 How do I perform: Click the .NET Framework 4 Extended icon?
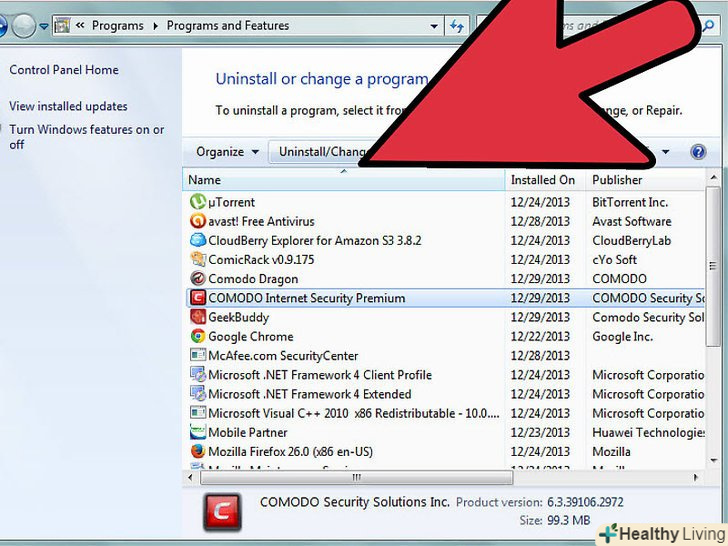198,393
